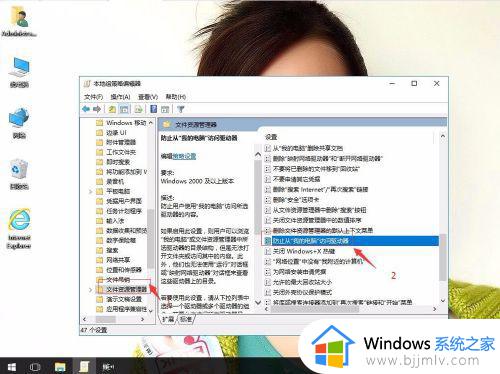Select setting 从"我的电脑"删除共享文档
This screenshot has width=500, height=374.
point(308,148)
